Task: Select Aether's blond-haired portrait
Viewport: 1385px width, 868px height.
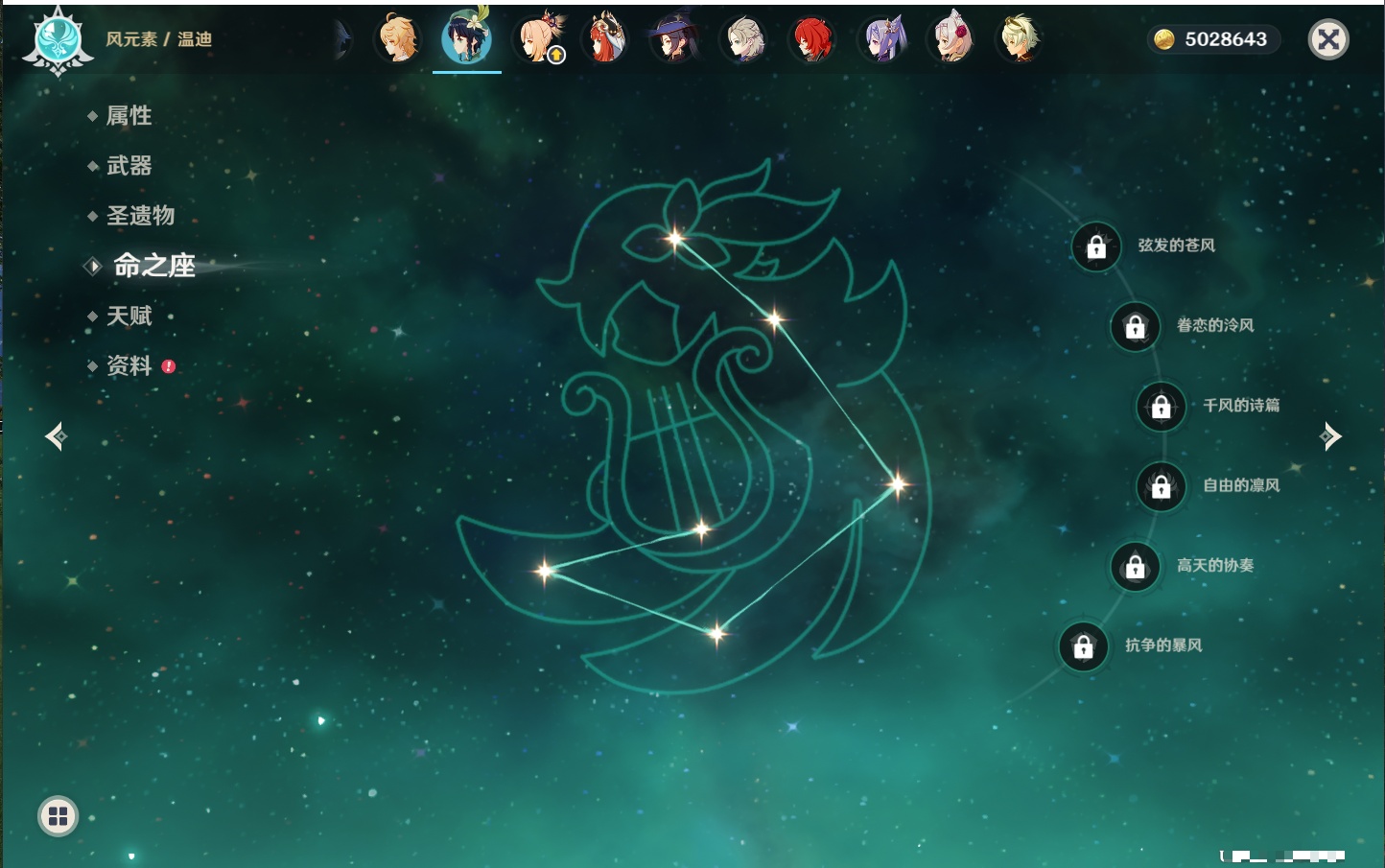Action: click(x=397, y=39)
